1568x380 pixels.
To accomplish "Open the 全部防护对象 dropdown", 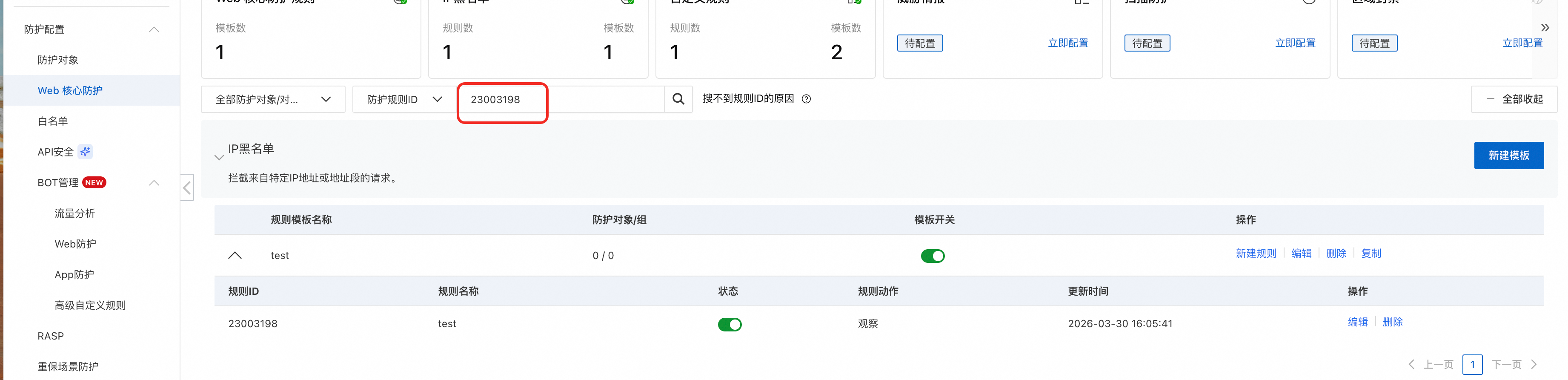I will pyautogui.click(x=273, y=99).
